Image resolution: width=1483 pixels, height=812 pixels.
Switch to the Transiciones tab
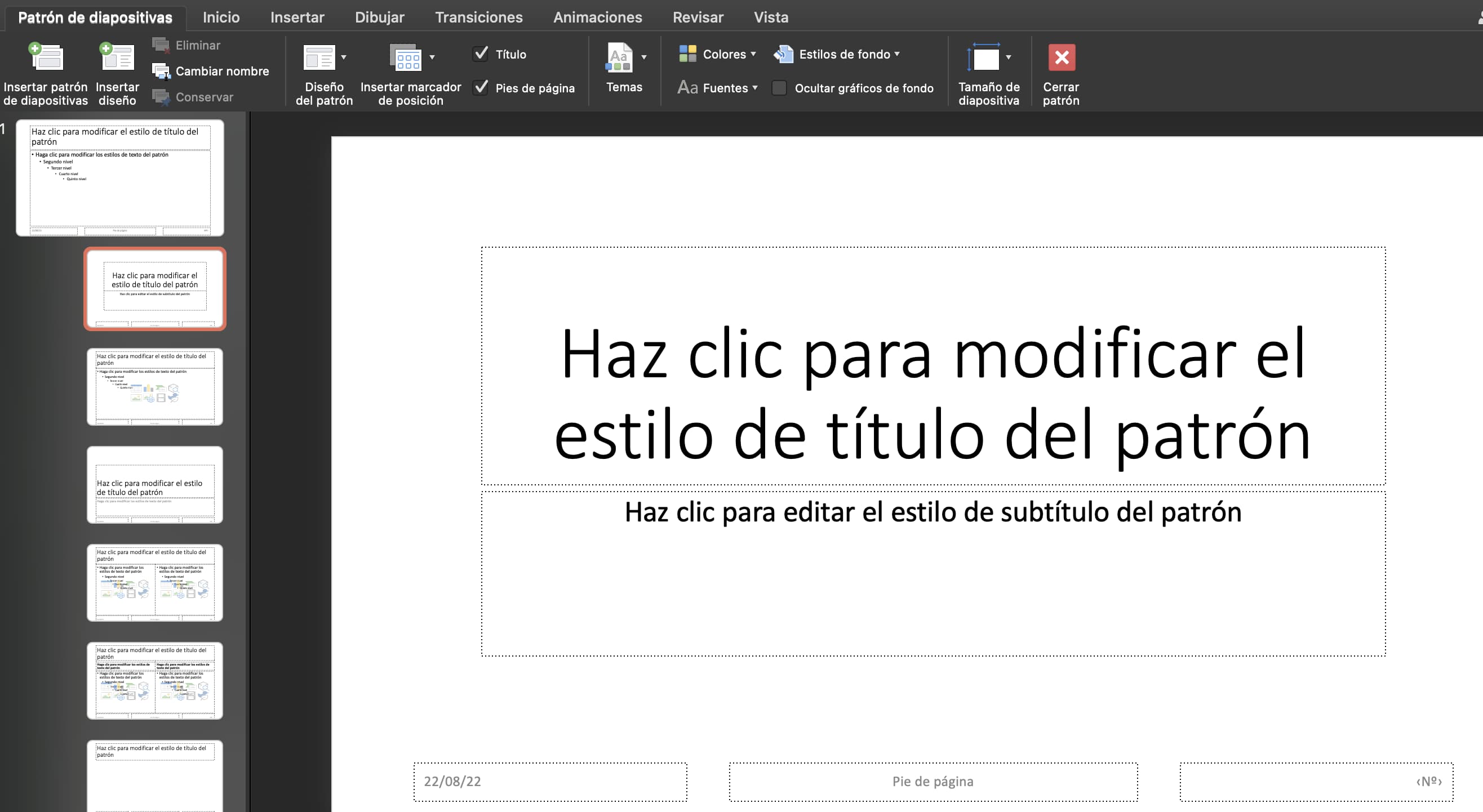tap(478, 17)
